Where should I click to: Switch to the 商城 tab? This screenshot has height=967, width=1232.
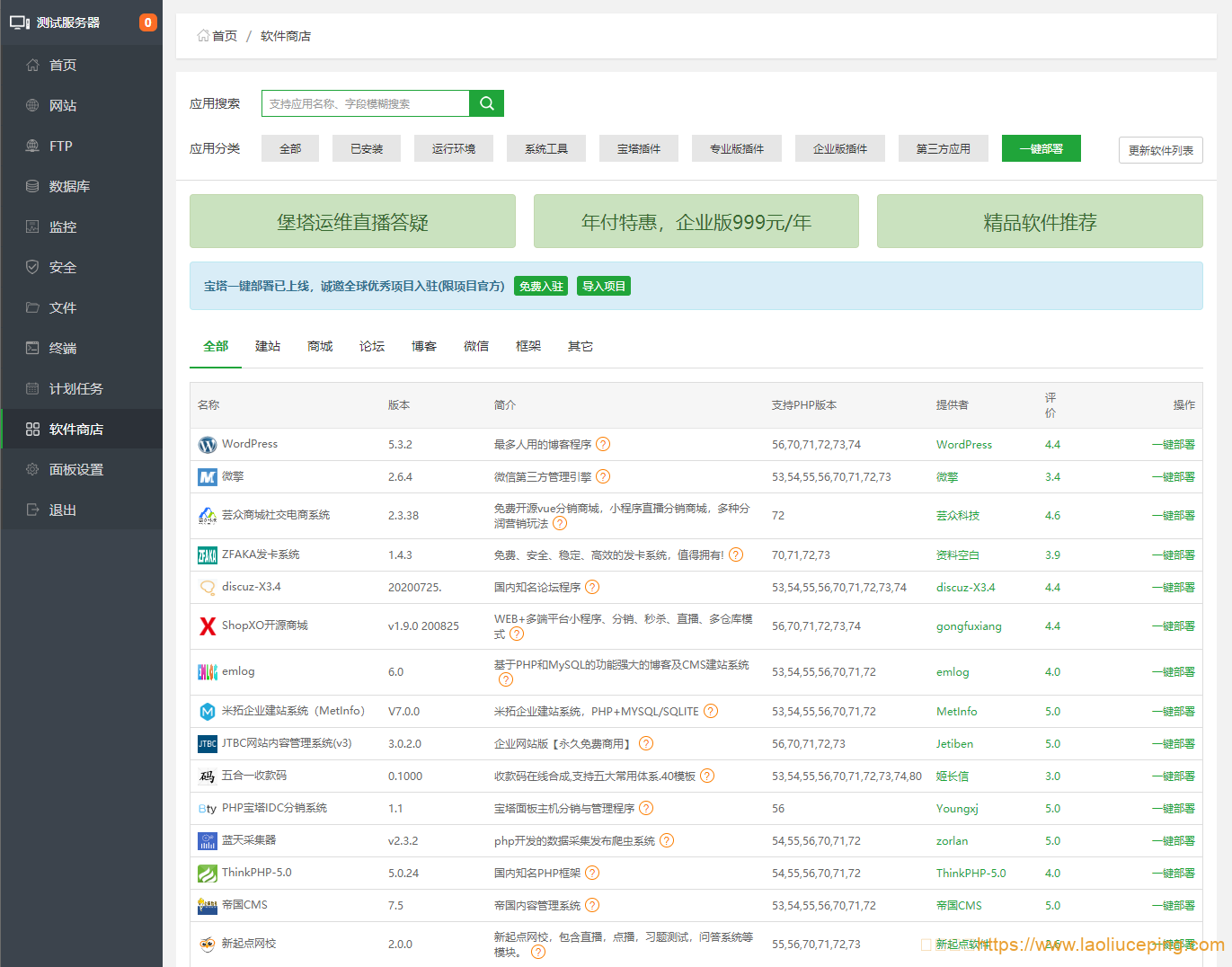(320, 346)
